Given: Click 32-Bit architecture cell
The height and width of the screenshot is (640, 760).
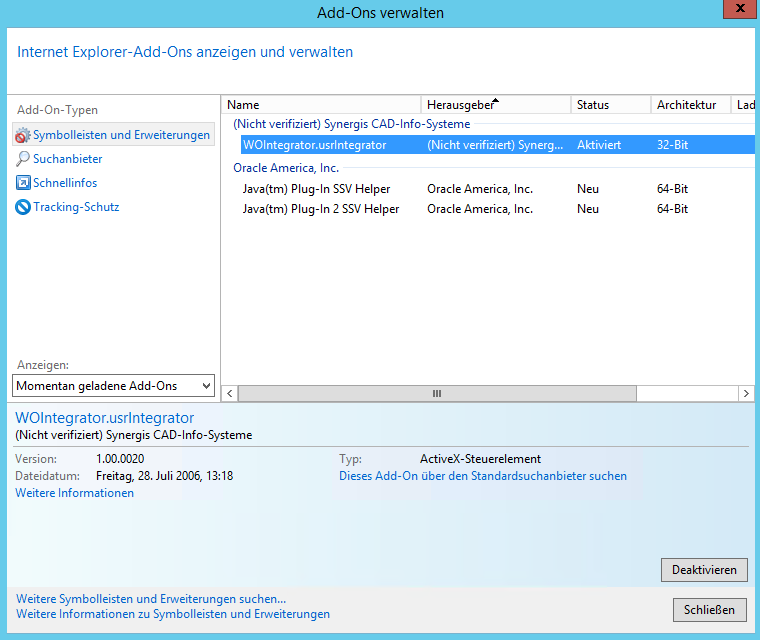Looking at the screenshot, I should click(672, 145).
